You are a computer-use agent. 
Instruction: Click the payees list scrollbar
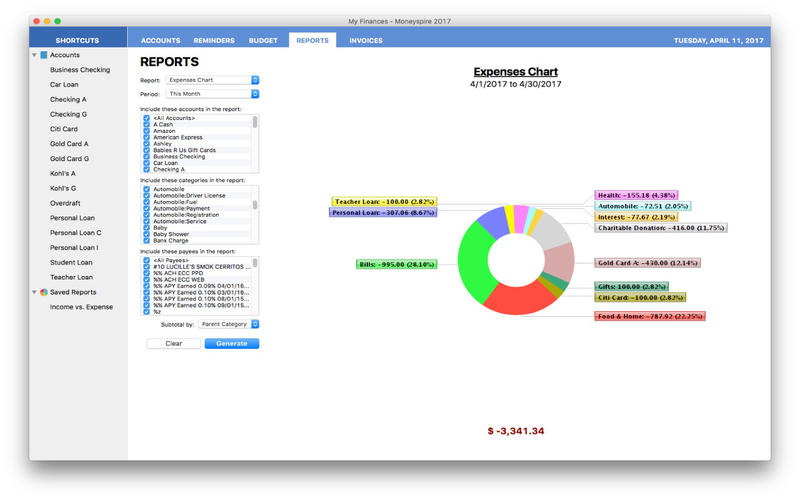click(x=255, y=263)
